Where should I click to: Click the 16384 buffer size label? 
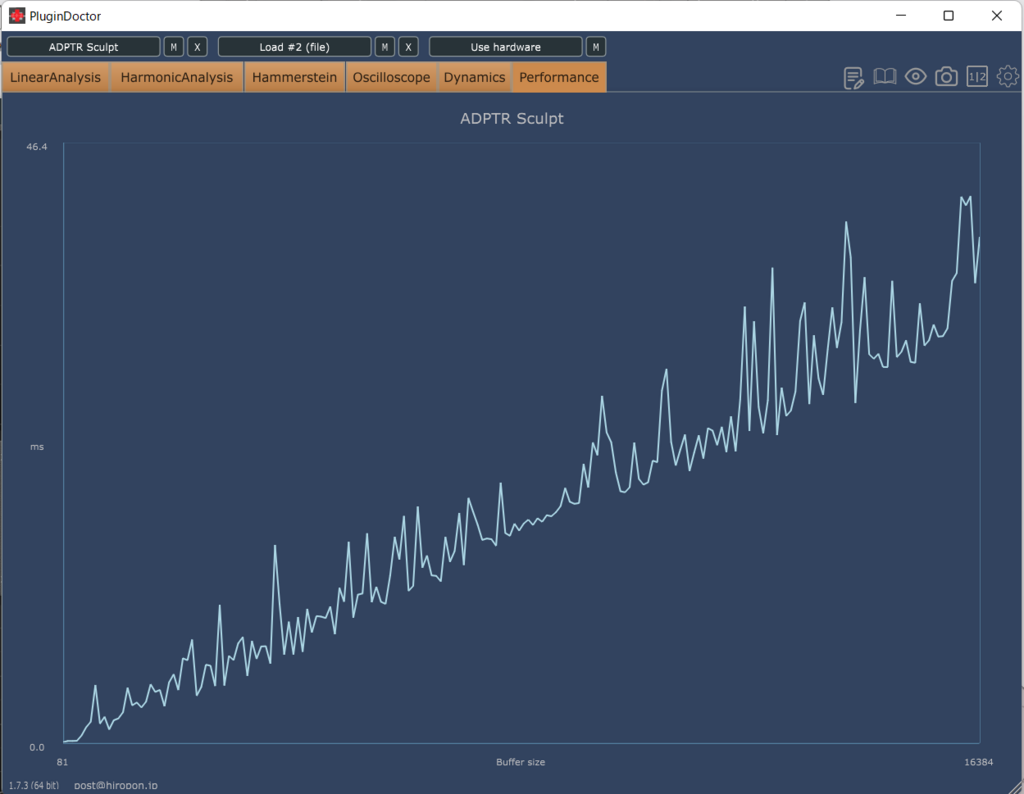pyautogui.click(x=978, y=762)
